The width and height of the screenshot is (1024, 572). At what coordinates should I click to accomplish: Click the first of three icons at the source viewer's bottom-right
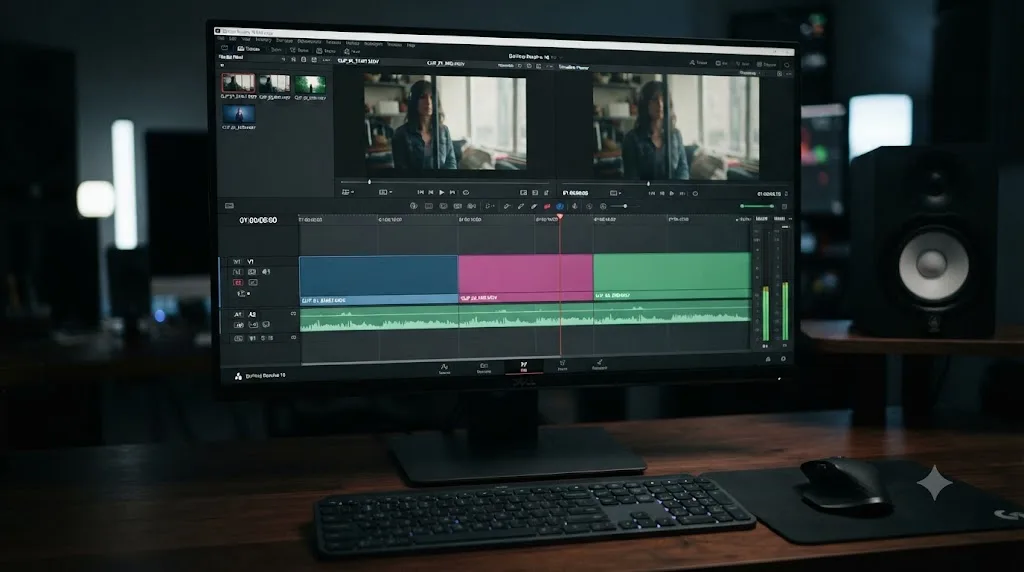(x=523, y=193)
